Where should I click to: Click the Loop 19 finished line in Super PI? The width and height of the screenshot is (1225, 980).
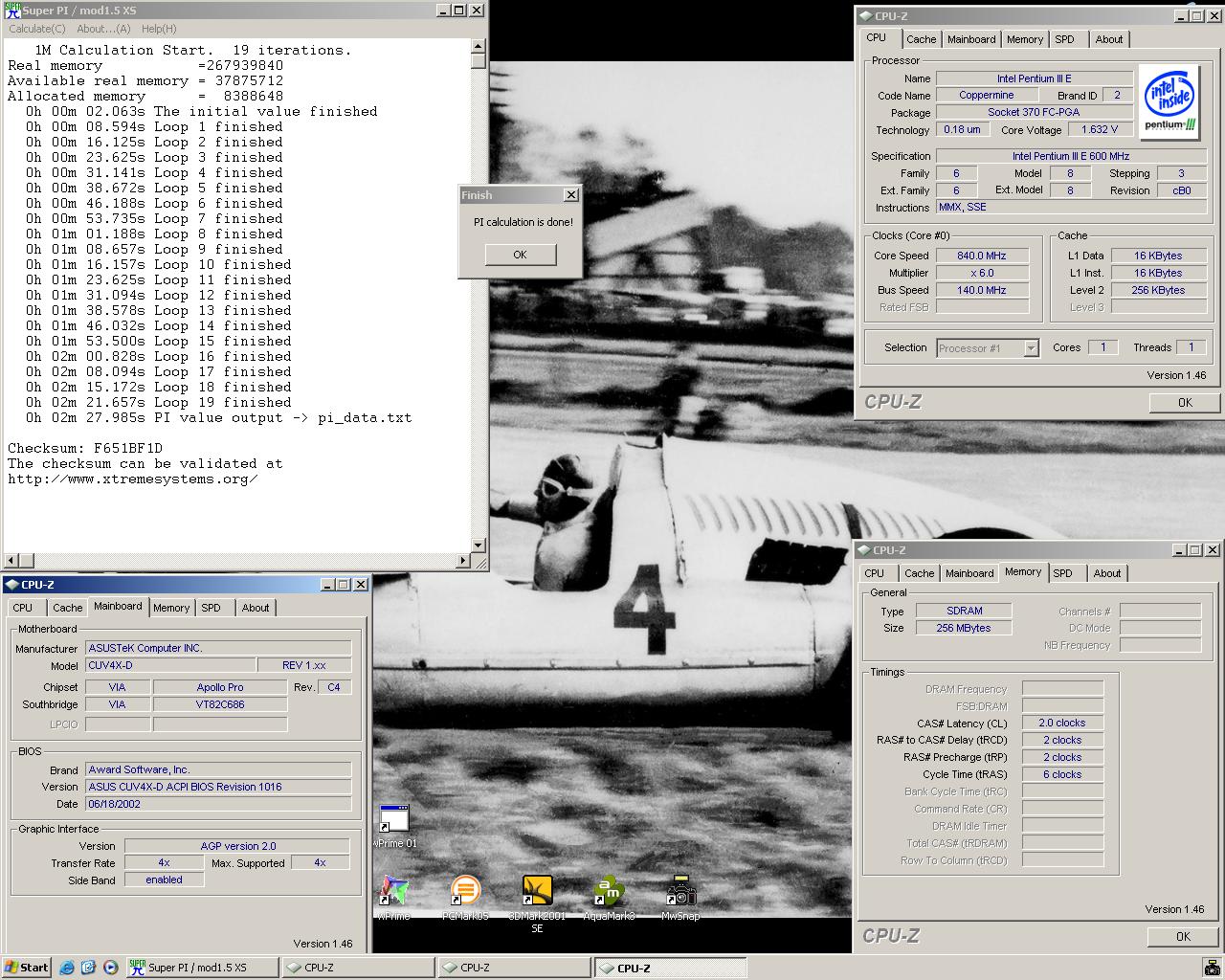(159, 402)
